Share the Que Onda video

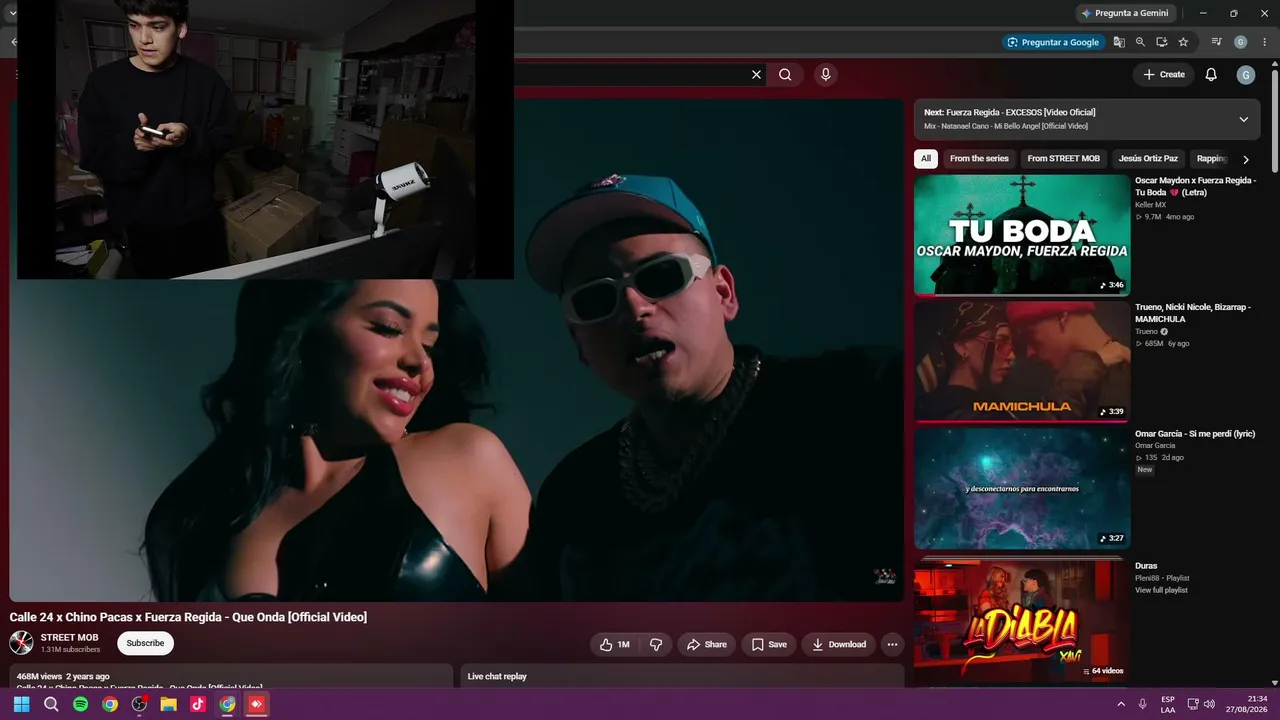pyautogui.click(x=706, y=645)
